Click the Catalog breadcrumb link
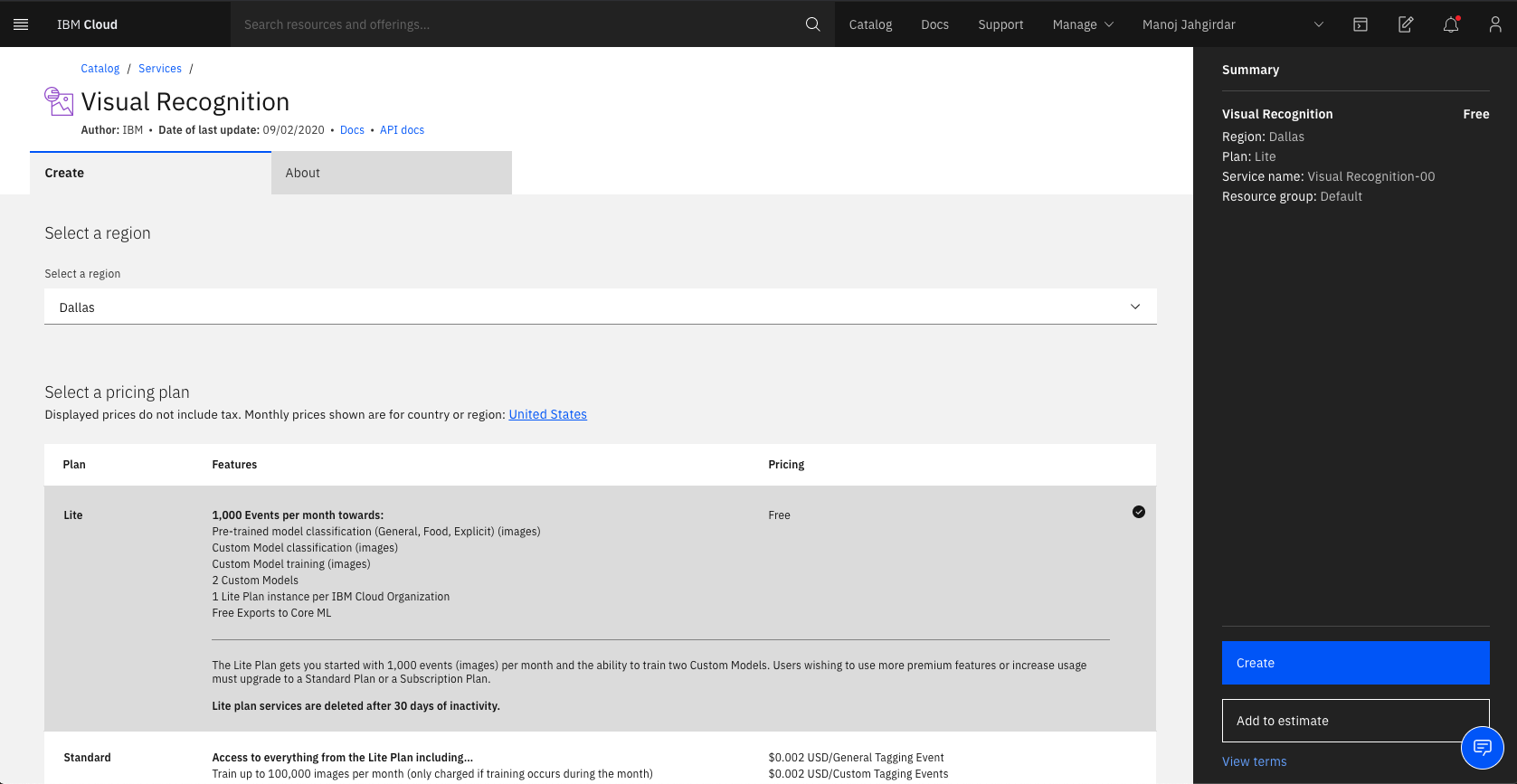1517x784 pixels. [x=100, y=69]
